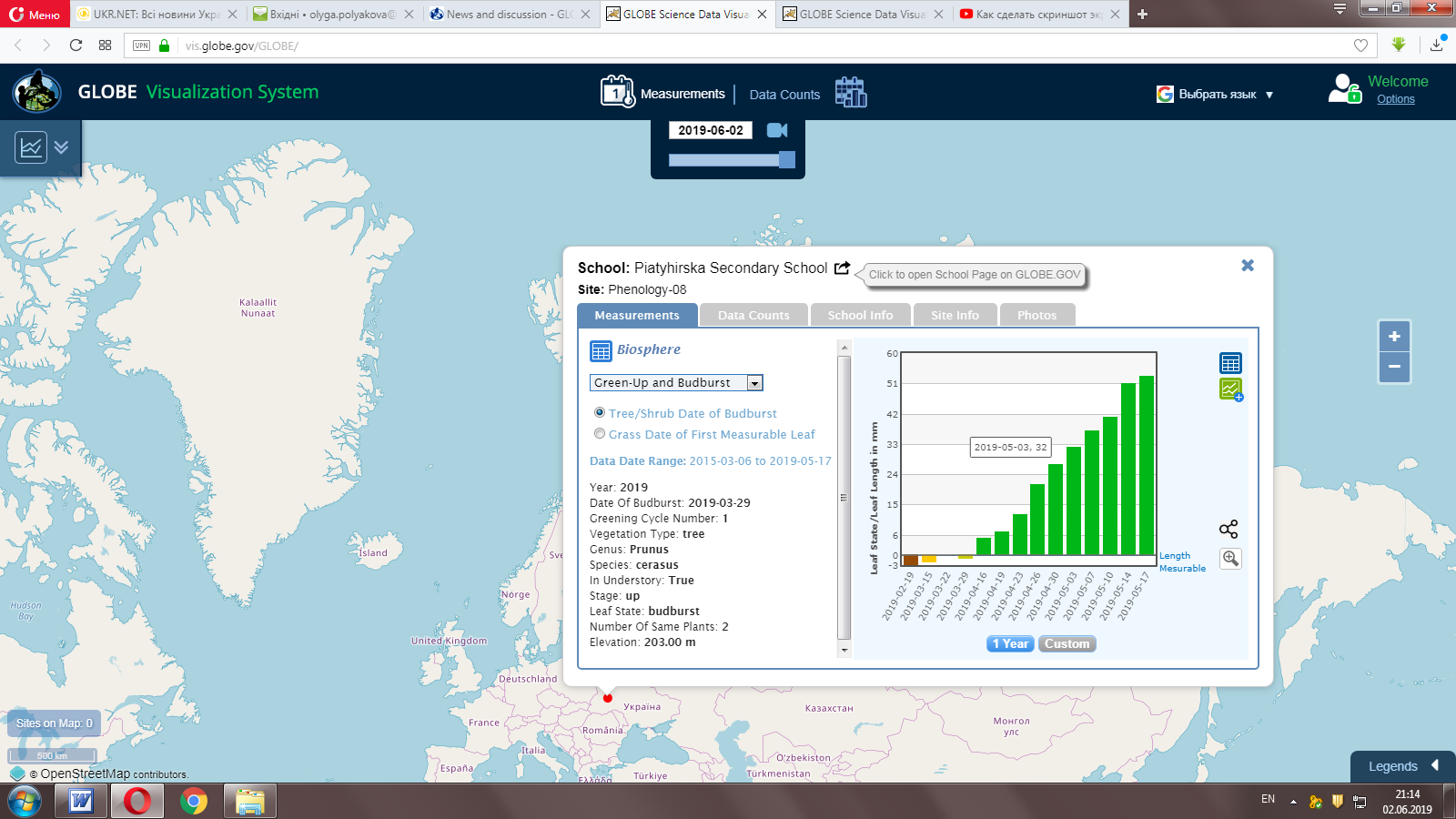The width and height of the screenshot is (1456, 819).
Task: Click the 2019-06-02 date field
Action: coord(710,130)
